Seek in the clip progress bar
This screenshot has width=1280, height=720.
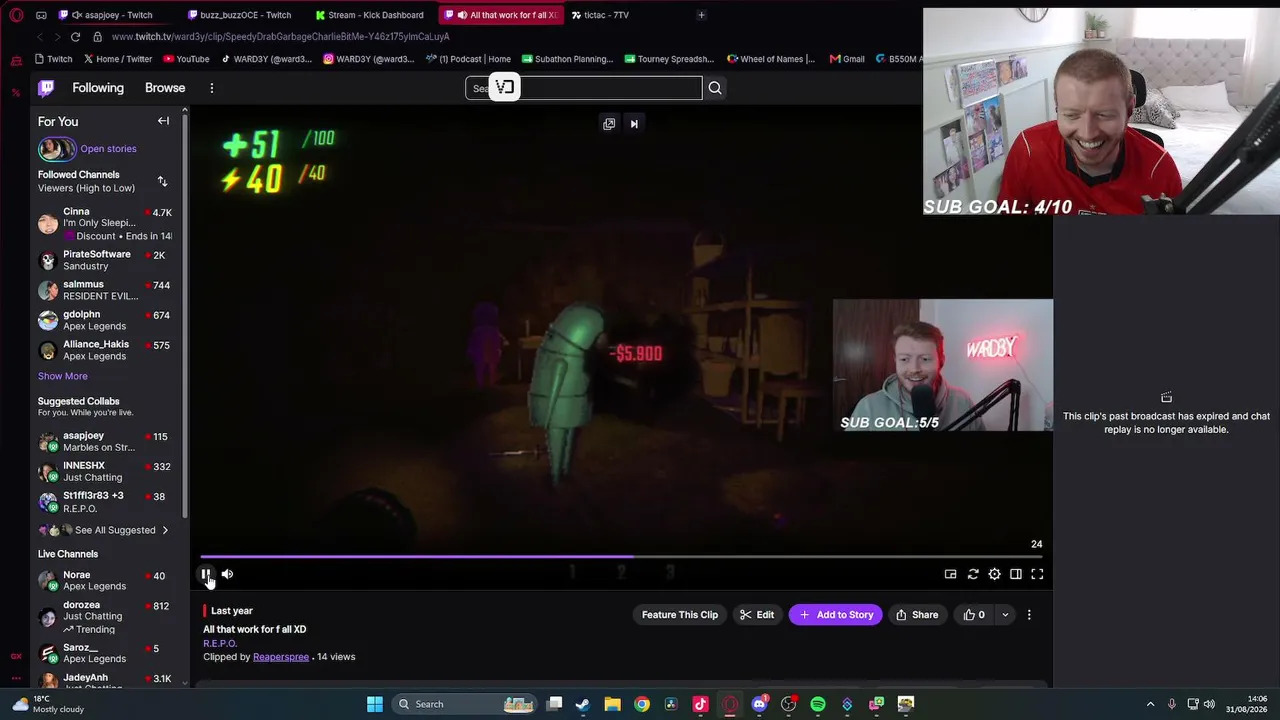621,557
